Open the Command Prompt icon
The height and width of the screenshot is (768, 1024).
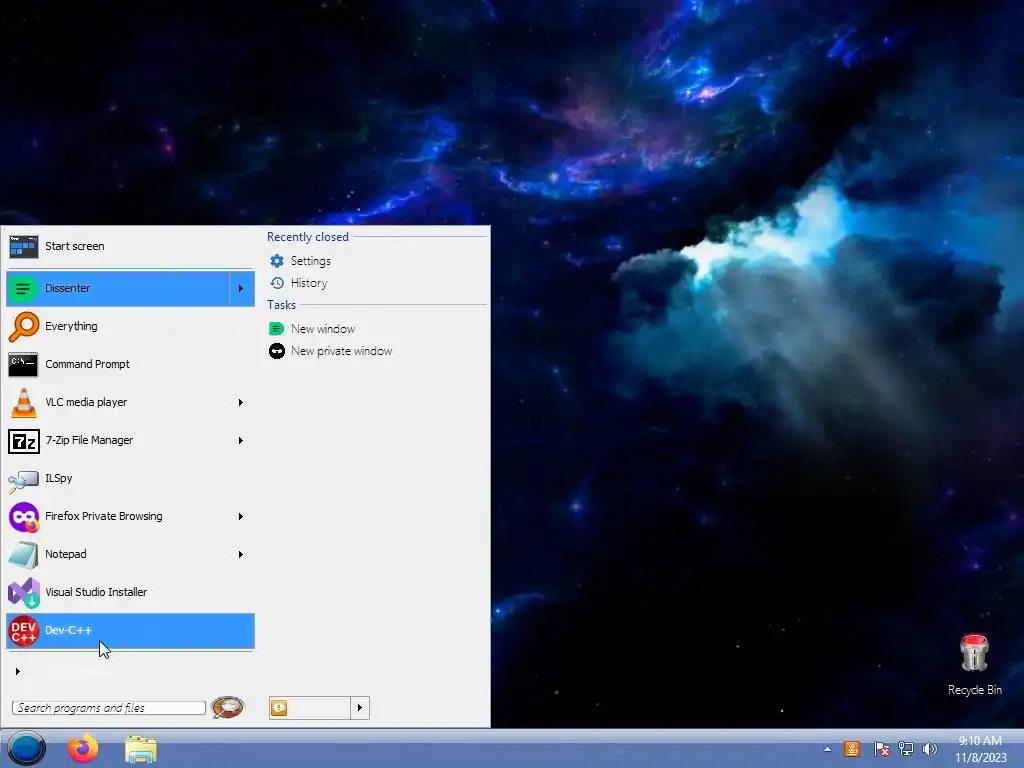coord(23,364)
